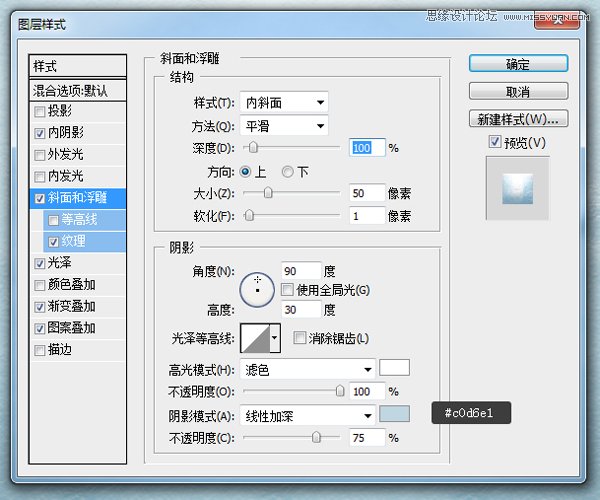
Task: Open the 等高线 contour sub-item
Action: [85, 220]
